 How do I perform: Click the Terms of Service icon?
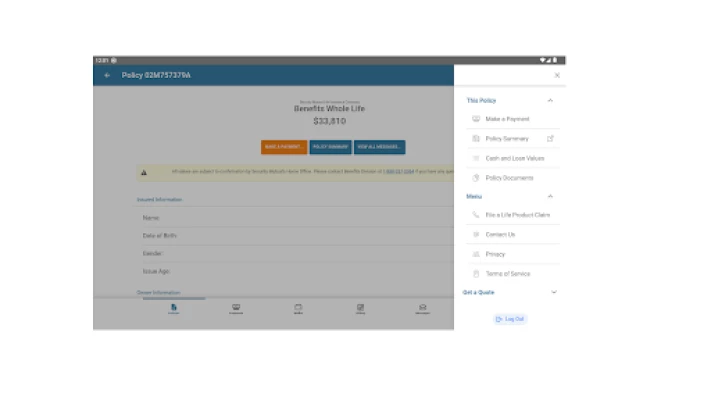coord(476,273)
